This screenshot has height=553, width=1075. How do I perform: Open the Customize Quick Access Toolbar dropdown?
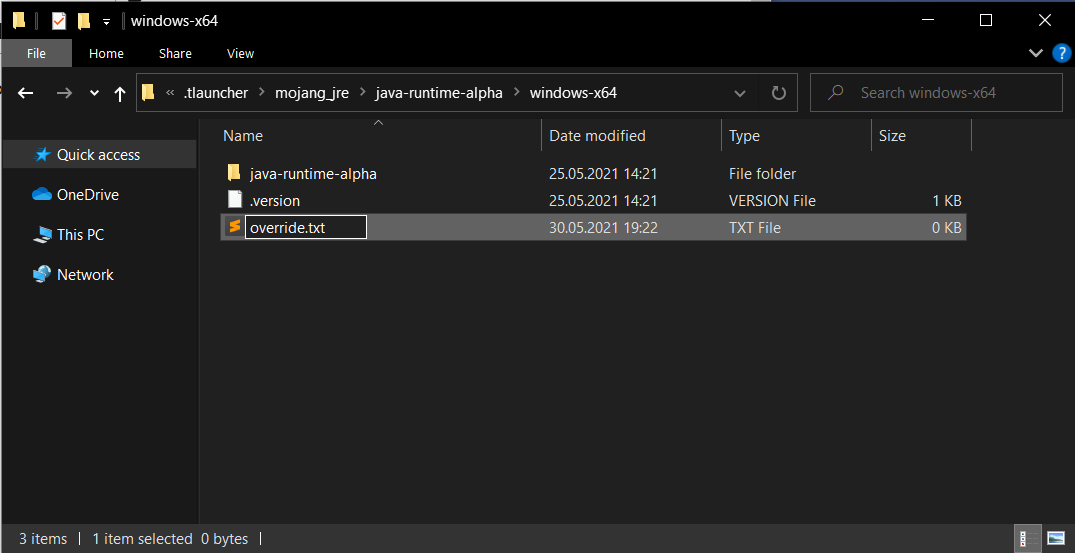106,22
